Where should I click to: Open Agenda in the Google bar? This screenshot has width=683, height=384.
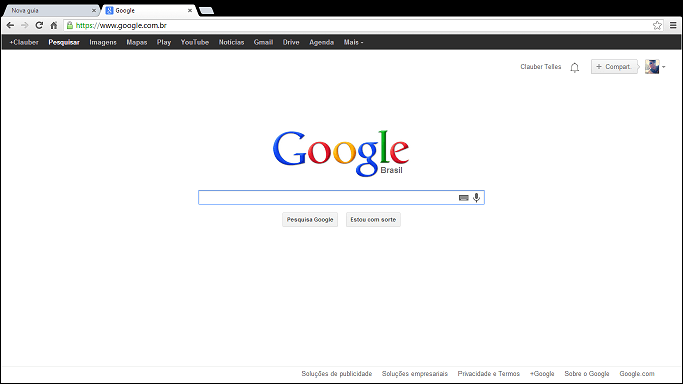coord(321,42)
